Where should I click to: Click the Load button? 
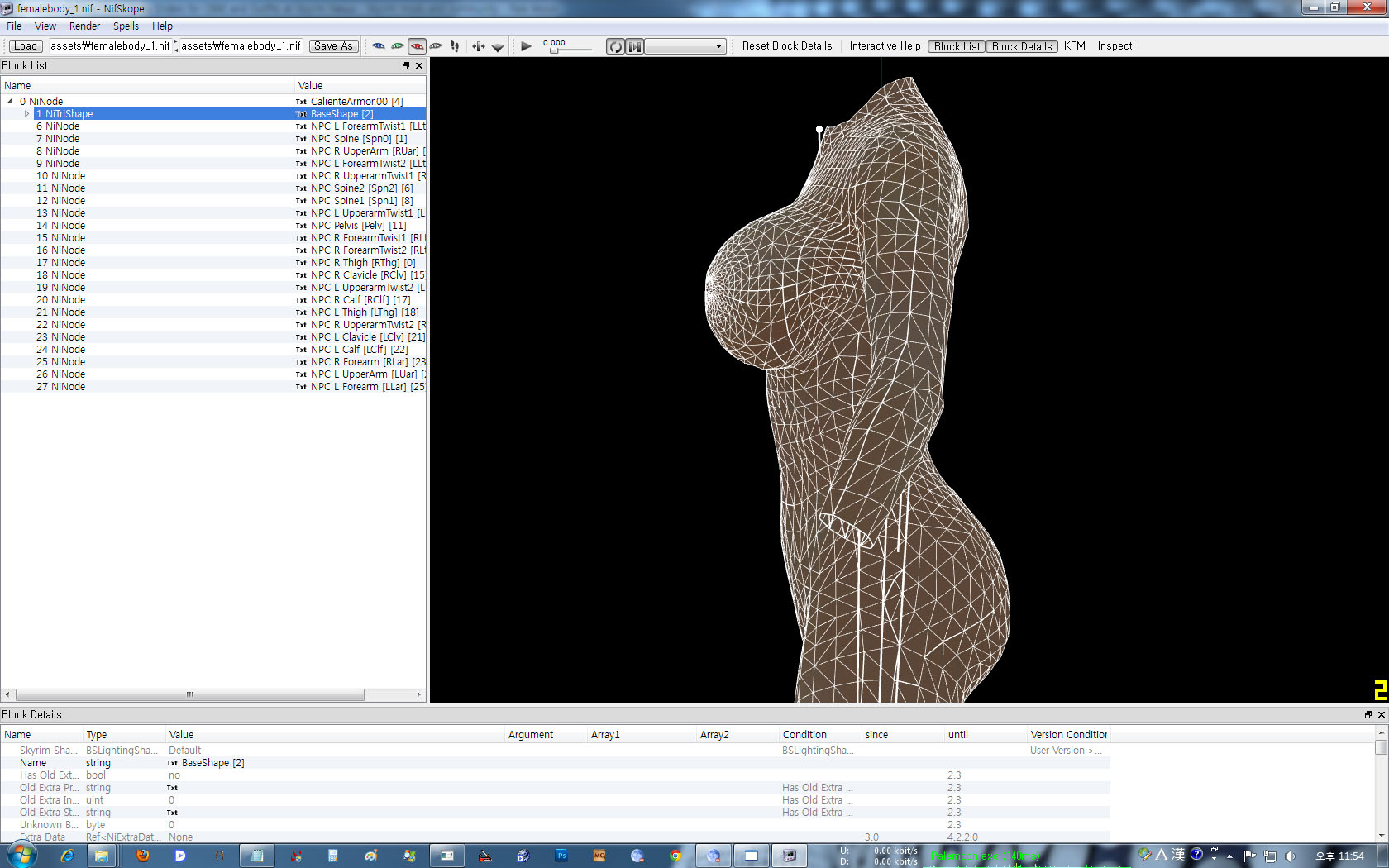(25, 46)
